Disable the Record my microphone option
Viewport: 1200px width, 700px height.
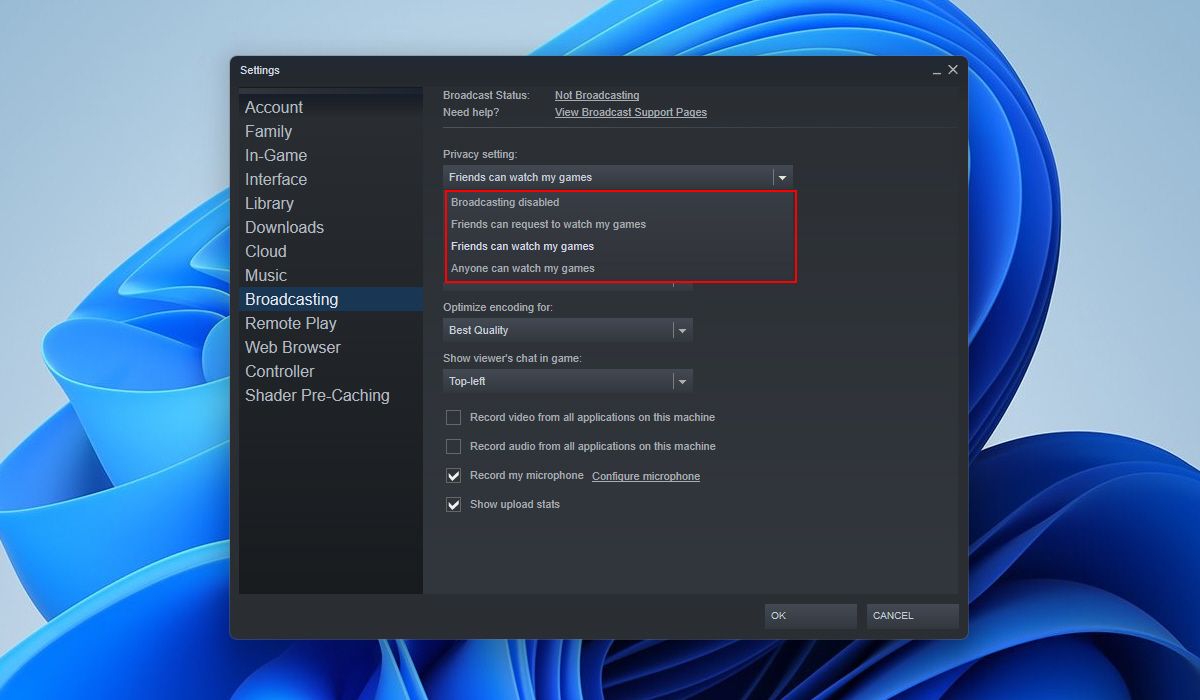453,475
